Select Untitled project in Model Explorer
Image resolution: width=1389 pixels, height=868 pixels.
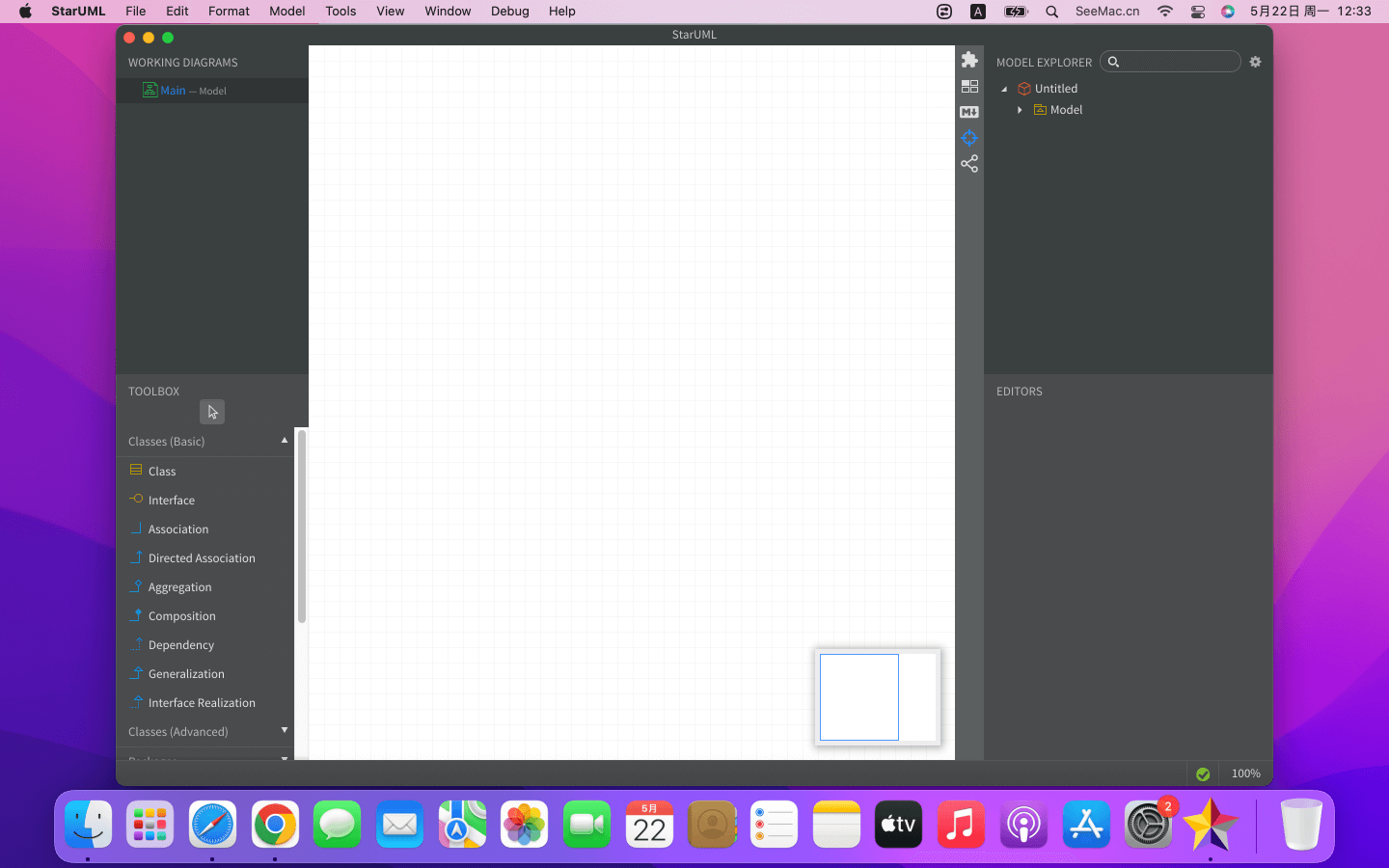pyautogui.click(x=1048, y=89)
